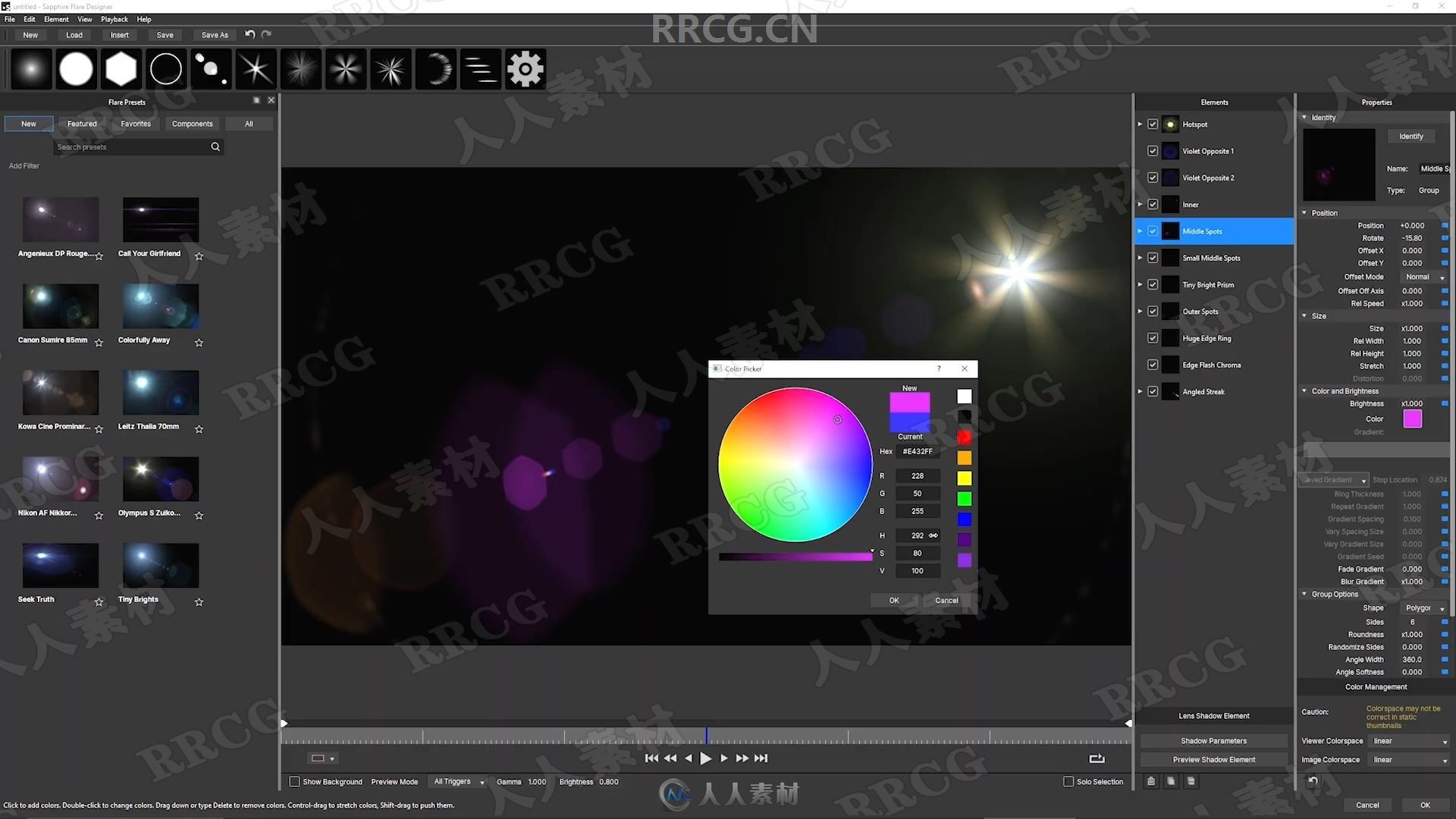Select the star burst flare tool icon
This screenshot has height=819, width=1456.
[x=300, y=70]
